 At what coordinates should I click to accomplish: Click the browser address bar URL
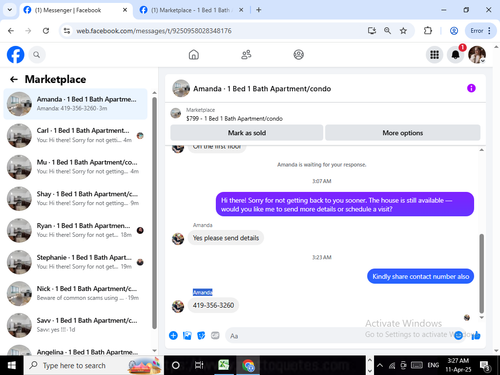click(154, 31)
